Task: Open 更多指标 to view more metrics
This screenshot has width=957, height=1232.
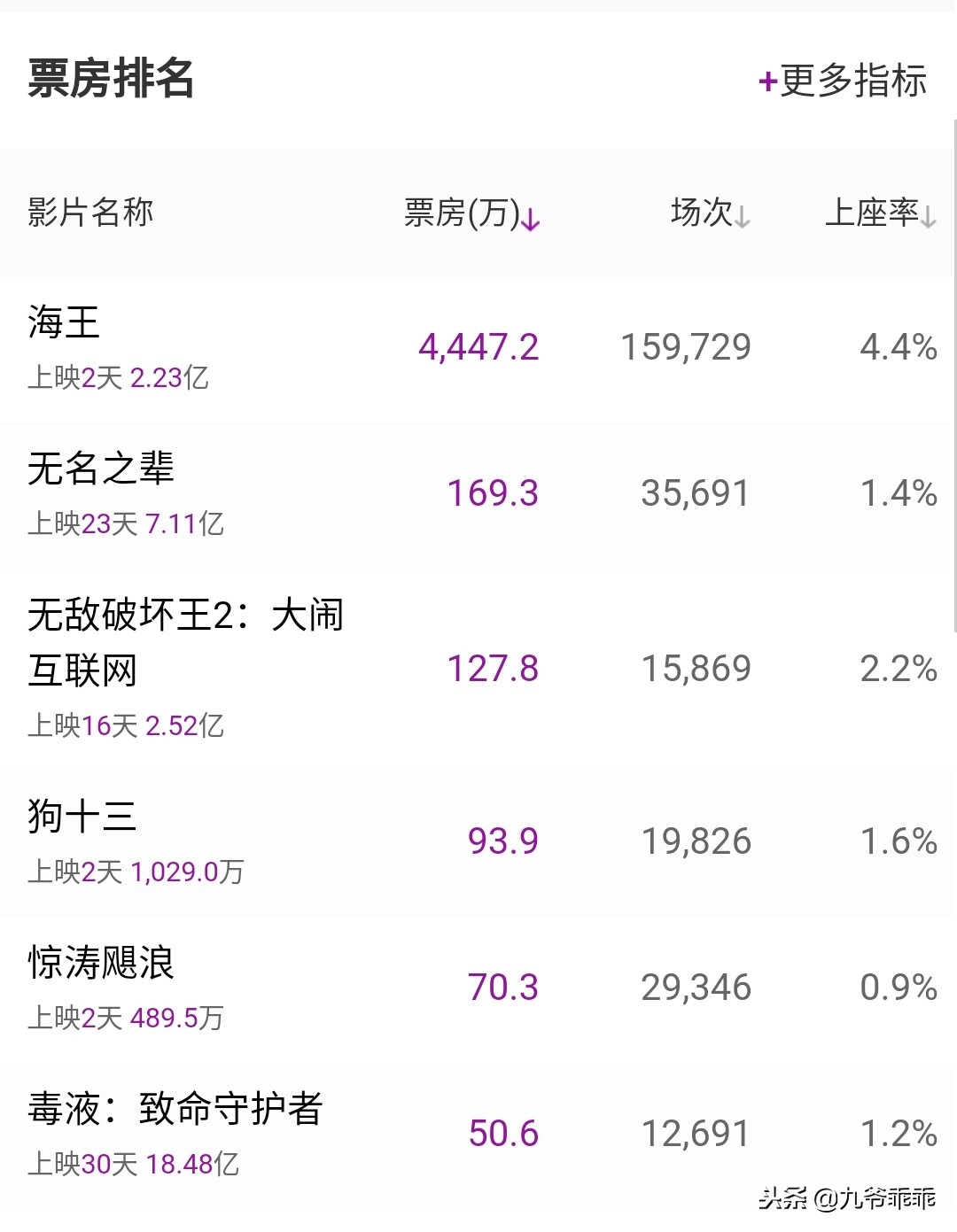Action: [852, 81]
